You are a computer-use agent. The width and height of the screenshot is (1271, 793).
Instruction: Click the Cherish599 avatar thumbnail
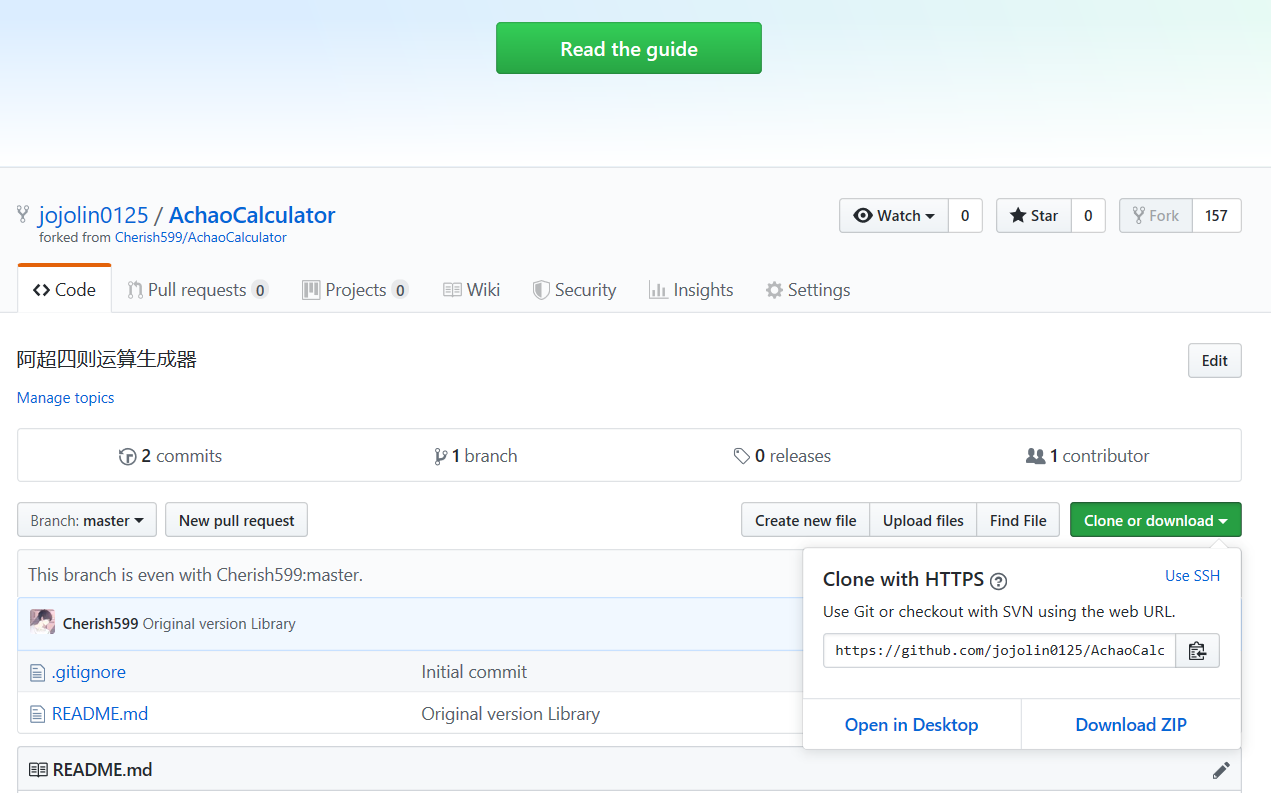(x=42, y=622)
